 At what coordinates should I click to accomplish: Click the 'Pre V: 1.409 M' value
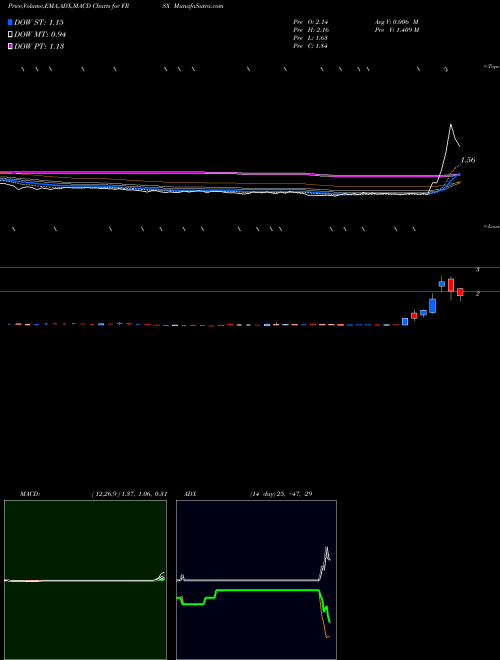(396, 30)
